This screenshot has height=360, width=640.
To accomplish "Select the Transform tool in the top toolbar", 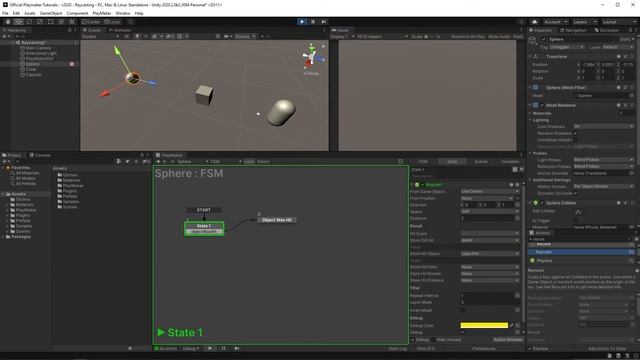I will 61,22.
